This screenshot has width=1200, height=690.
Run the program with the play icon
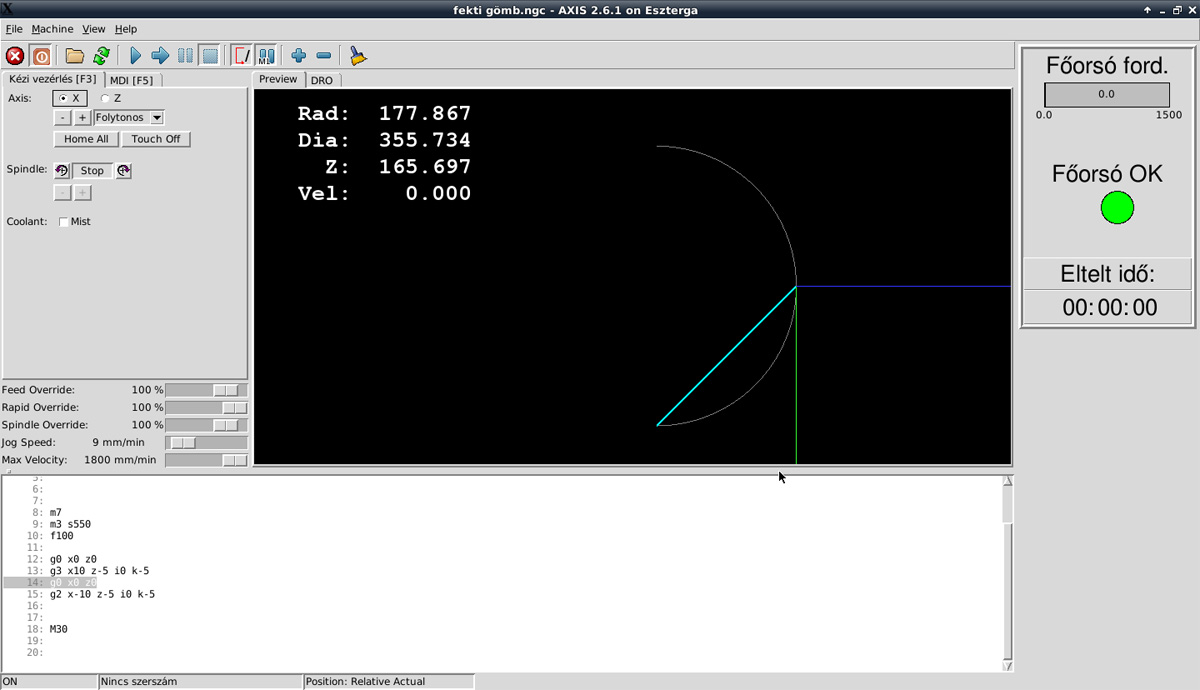pos(135,56)
